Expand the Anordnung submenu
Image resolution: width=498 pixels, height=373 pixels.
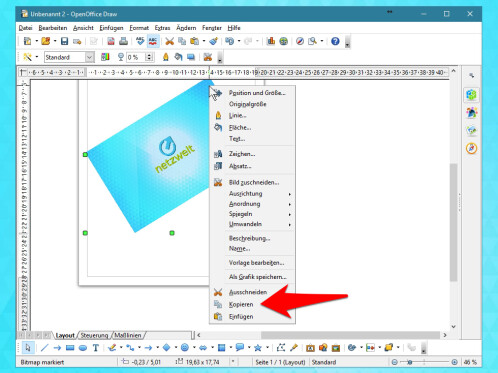tap(252, 204)
